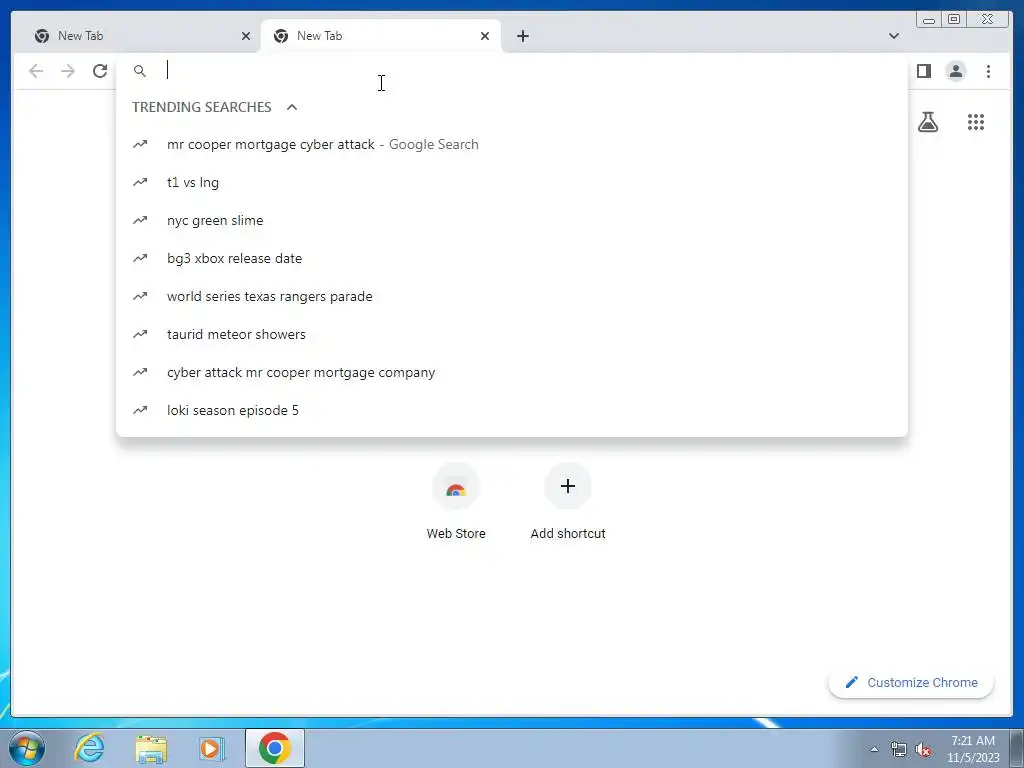Open Chrome three-dot menu
Image resolution: width=1024 pixels, height=768 pixels.
988,71
